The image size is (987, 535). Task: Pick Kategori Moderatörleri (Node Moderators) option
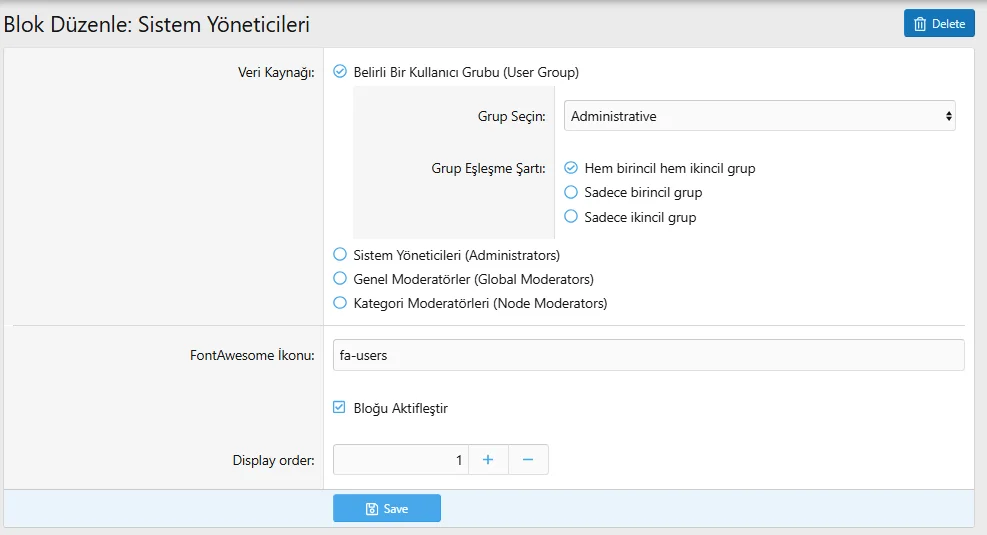(x=340, y=303)
